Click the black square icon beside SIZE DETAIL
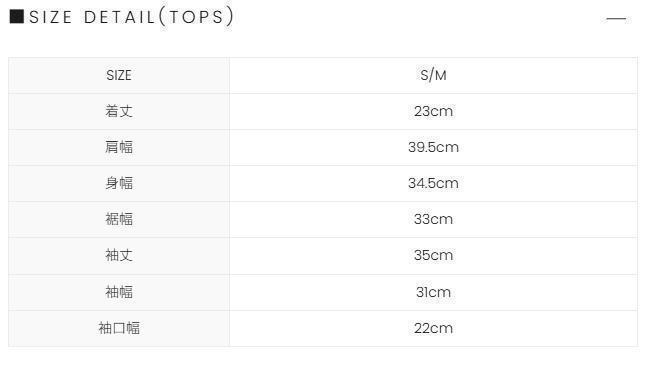649x365 pixels. [17, 17]
